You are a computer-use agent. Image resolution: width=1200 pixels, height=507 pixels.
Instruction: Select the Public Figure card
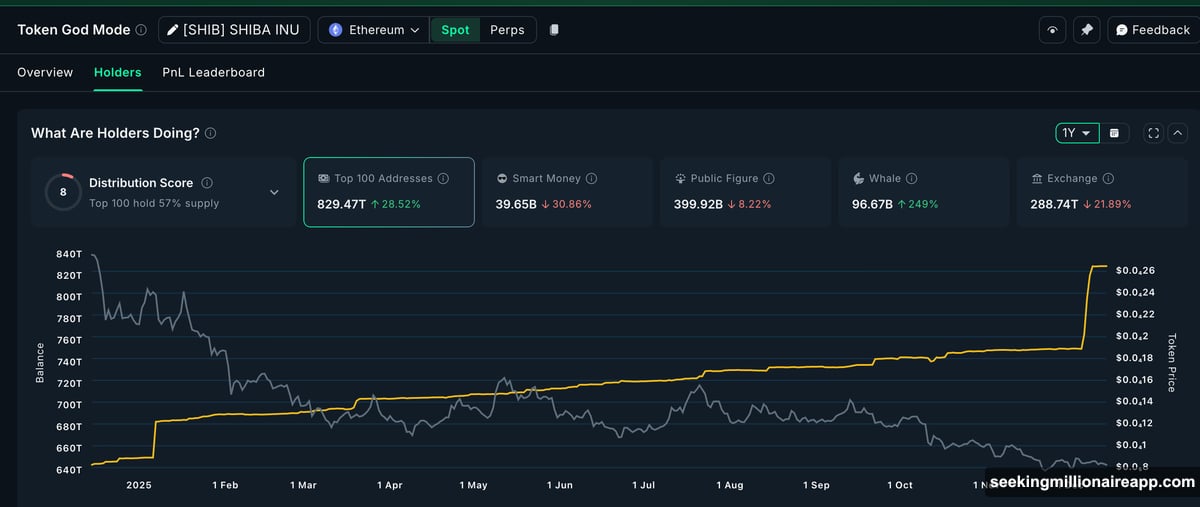746,192
